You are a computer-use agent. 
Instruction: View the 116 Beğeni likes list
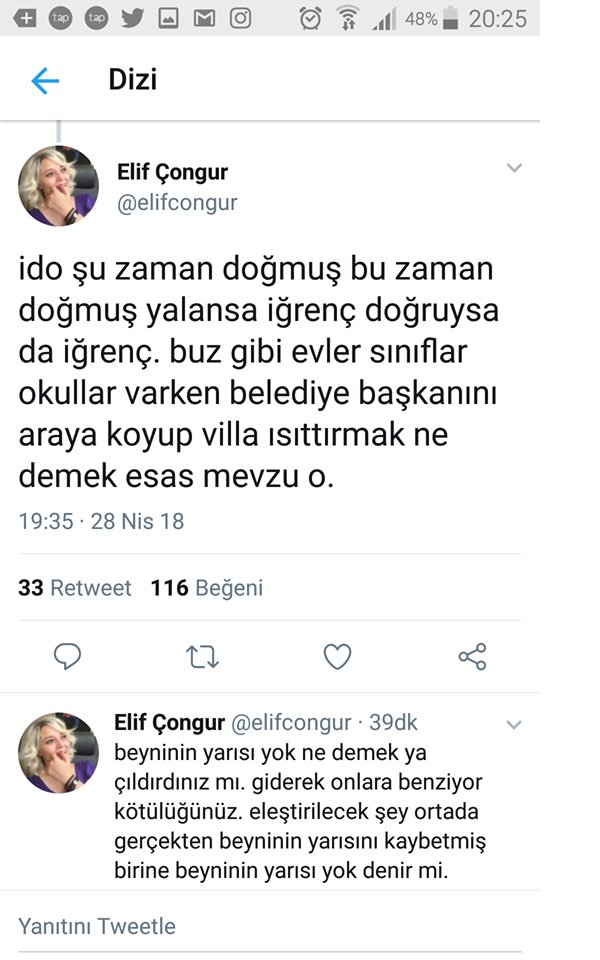(207, 588)
